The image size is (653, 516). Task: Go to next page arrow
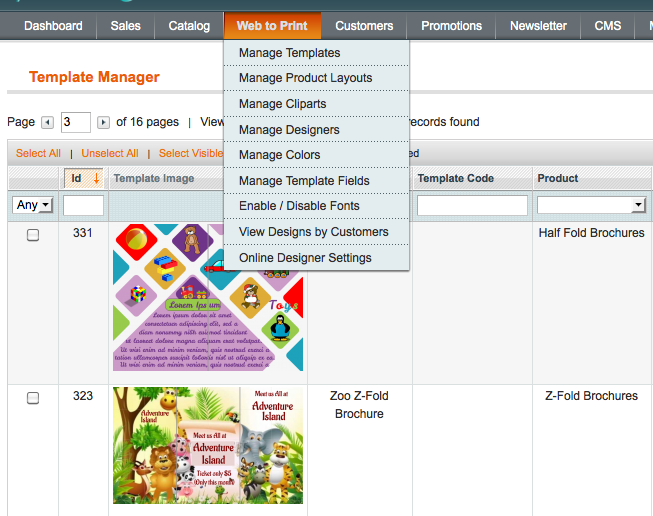click(x=103, y=122)
